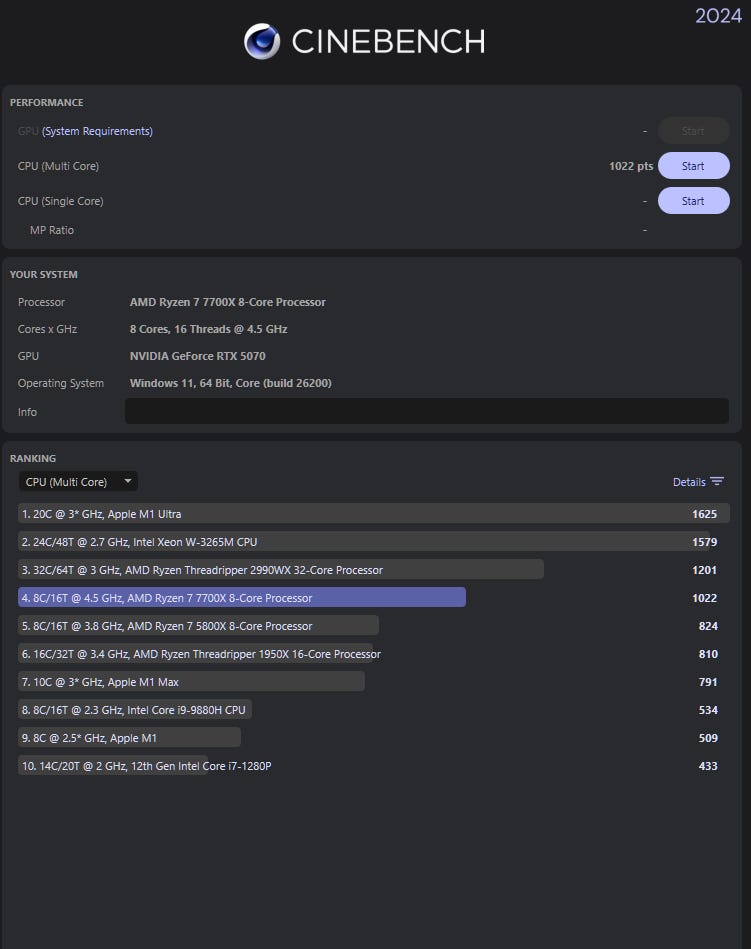
Task: Select the Threadripper 2990WX ranking bar
Action: (x=281, y=570)
